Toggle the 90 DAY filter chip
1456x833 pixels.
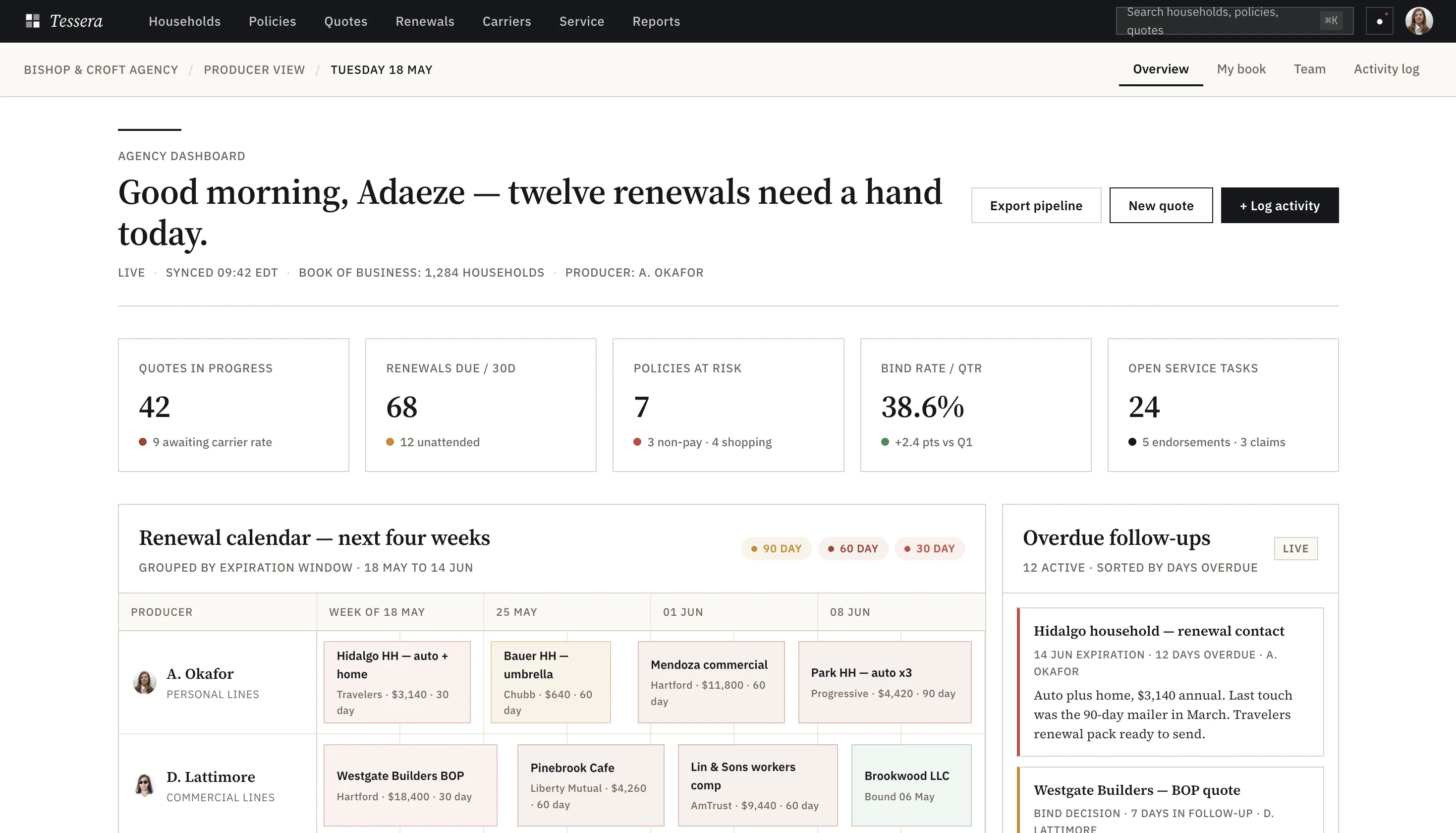point(776,549)
